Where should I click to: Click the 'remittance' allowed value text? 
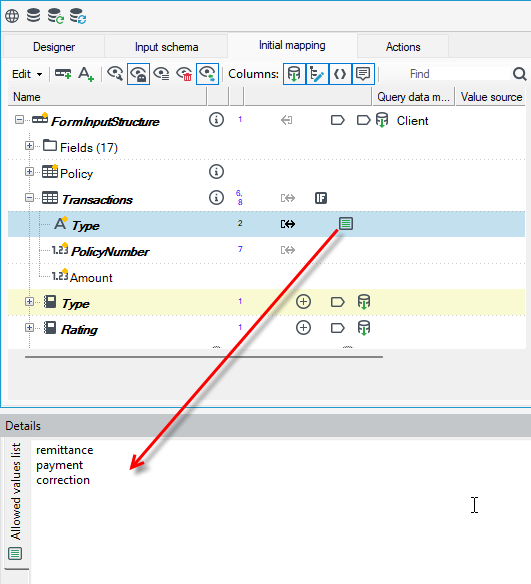pyautogui.click(x=64, y=450)
